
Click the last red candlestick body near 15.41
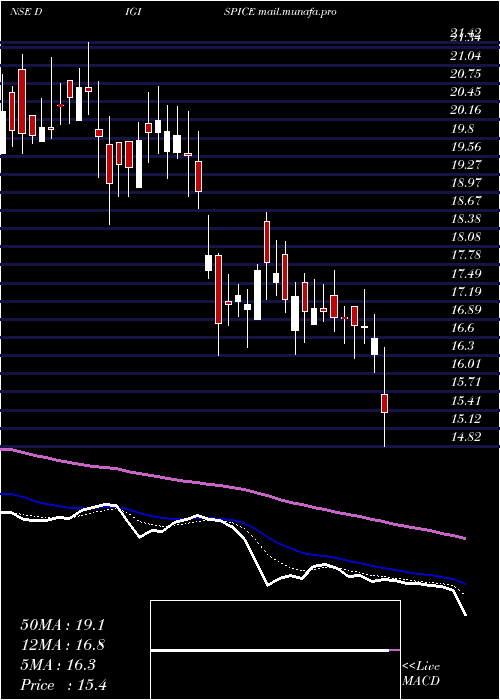[384, 403]
